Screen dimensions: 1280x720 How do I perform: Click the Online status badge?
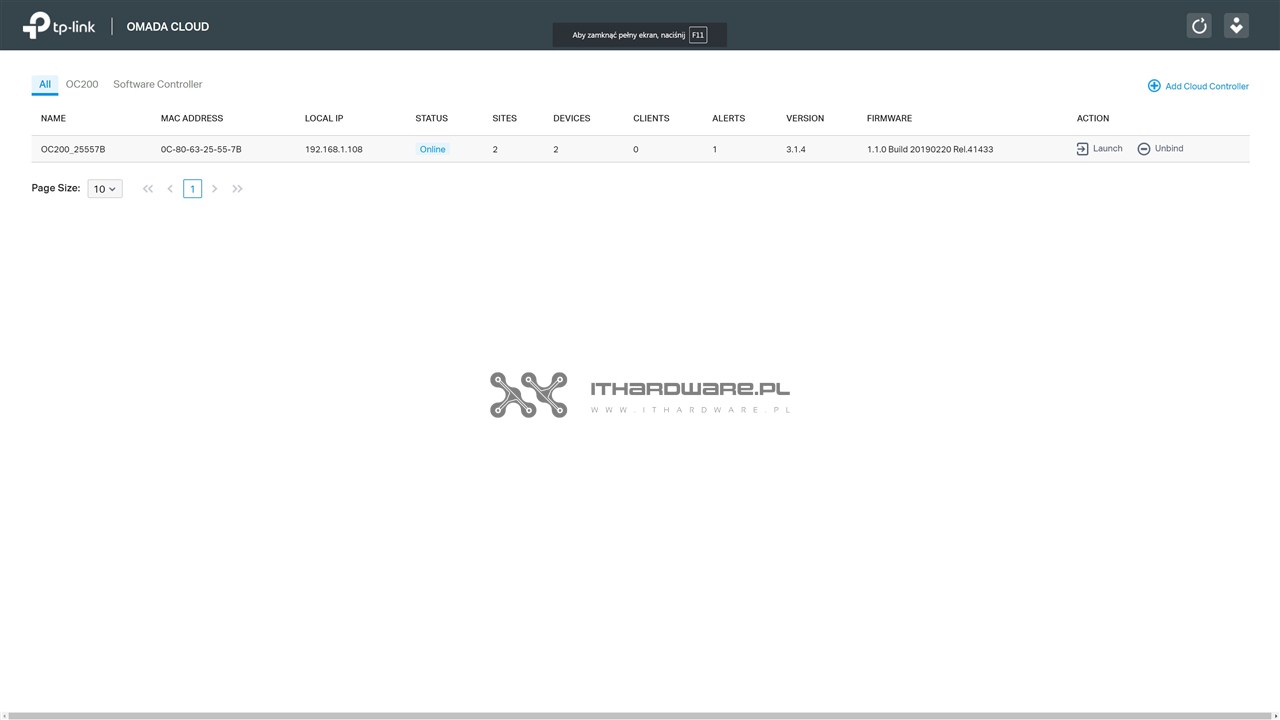[433, 150]
